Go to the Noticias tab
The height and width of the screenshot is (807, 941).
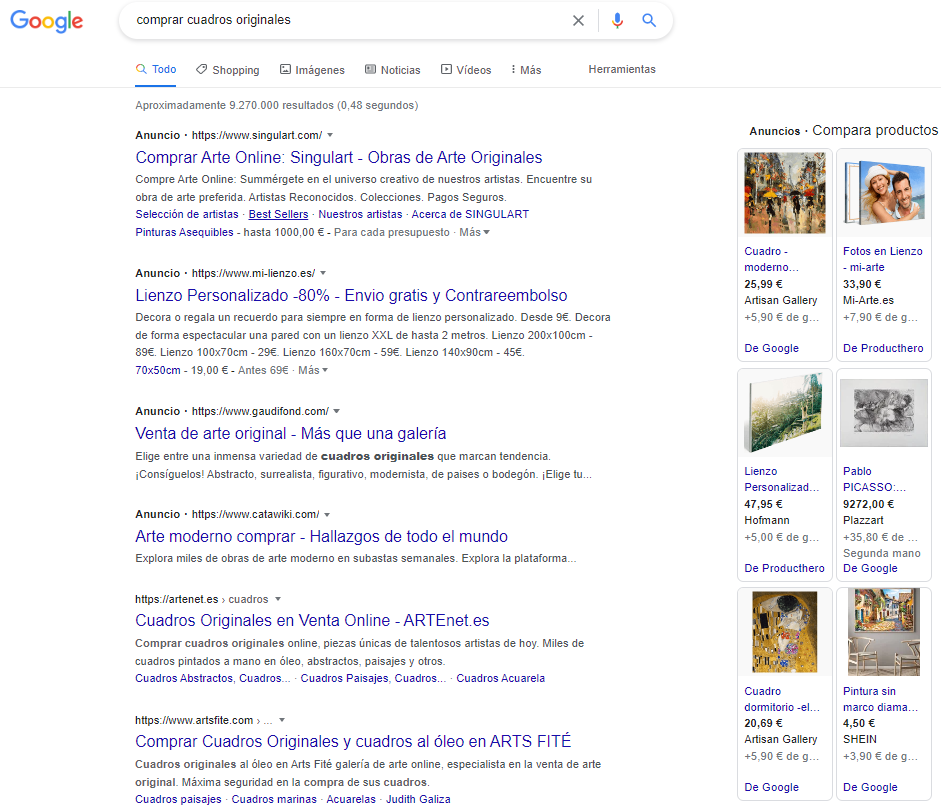pyautogui.click(x=393, y=70)
